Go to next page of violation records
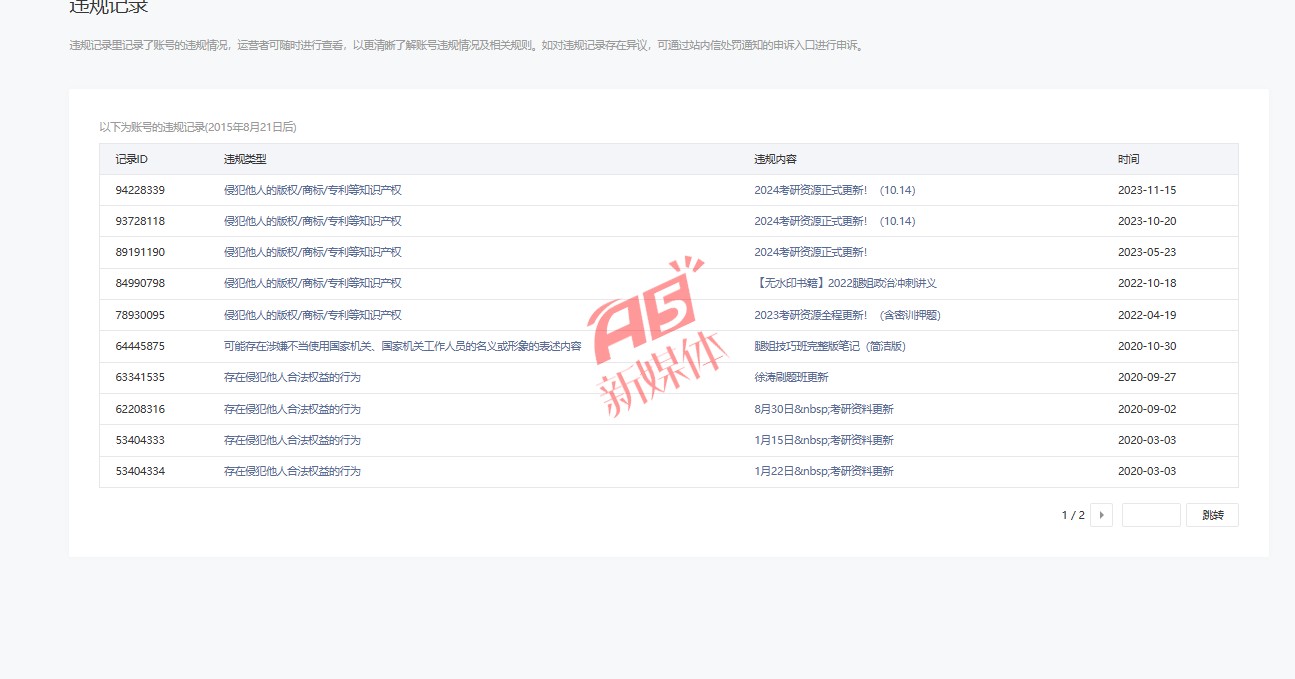Screen dimensions: 1295x679 pyautogui.click(x=1101, y=515)
